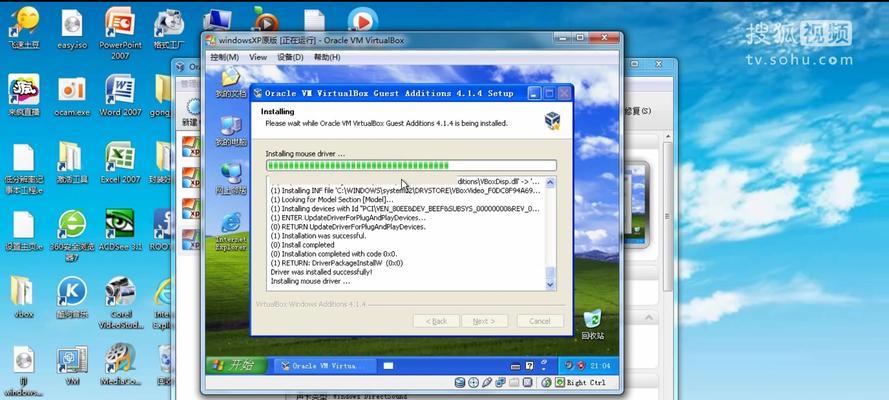The height and width of the screenshot is (400, 889).
Task: Open MediaCo... film reel shortcut on desktop
Action: point(120,365)
